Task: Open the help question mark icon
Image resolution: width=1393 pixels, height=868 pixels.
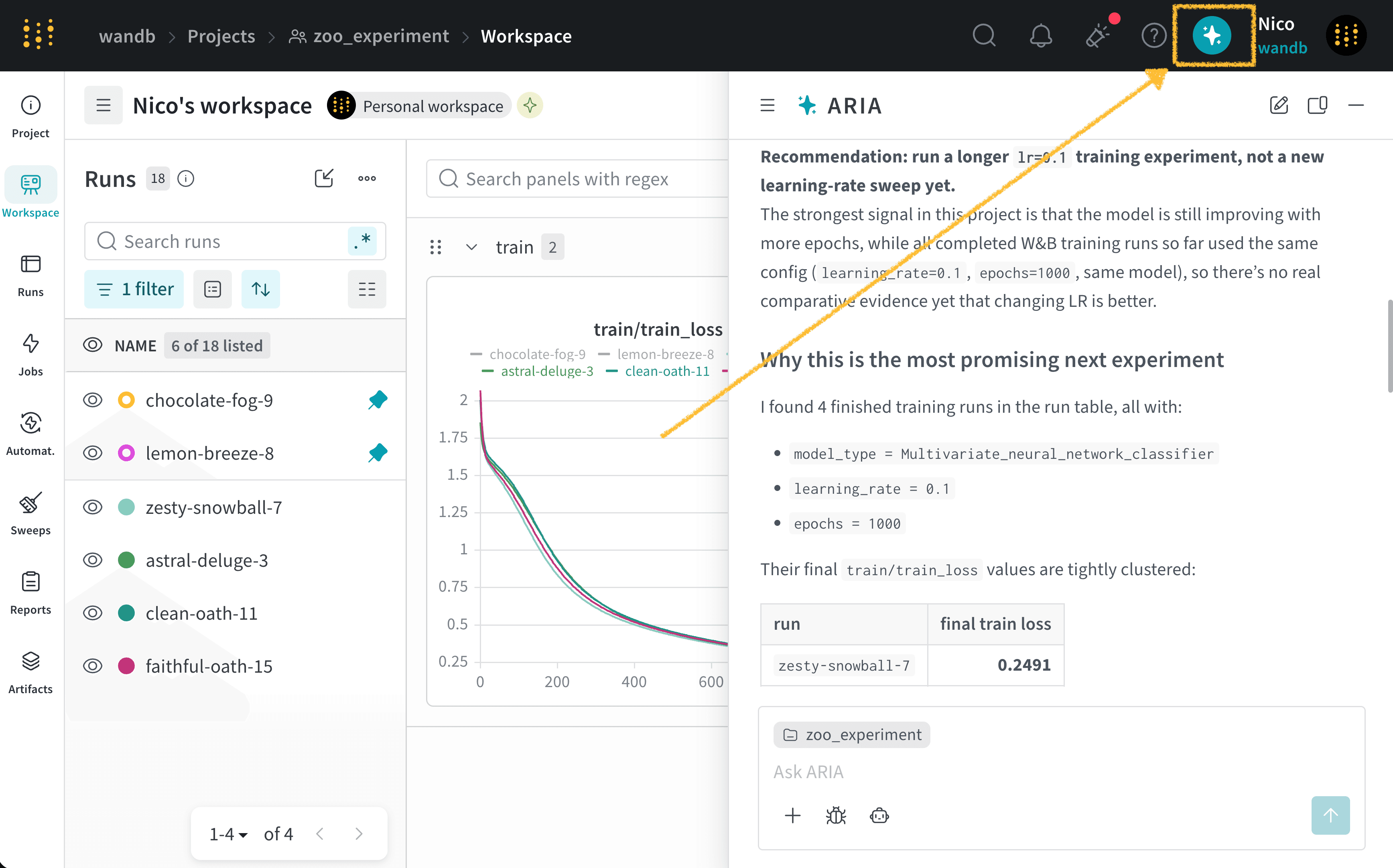Action: pyautogui.click(x=1153, y=36)
